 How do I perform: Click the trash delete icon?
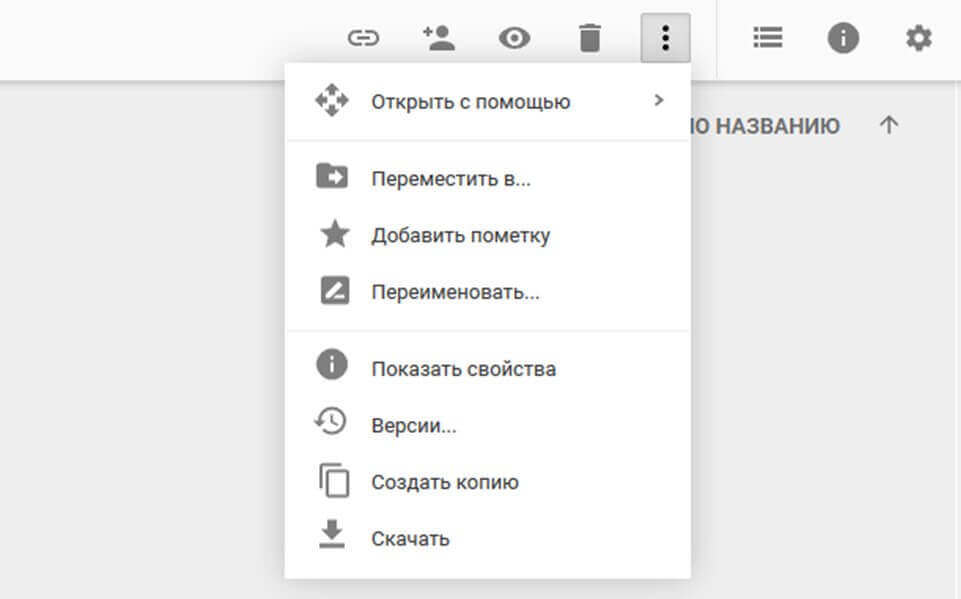tap(590, 38)
